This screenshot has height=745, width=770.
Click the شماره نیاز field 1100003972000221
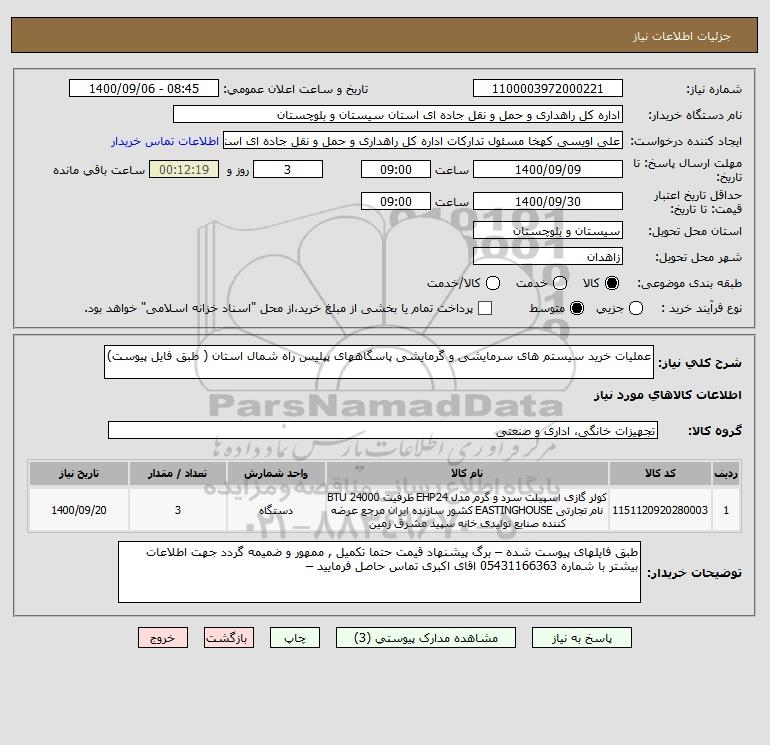point(548,89)
